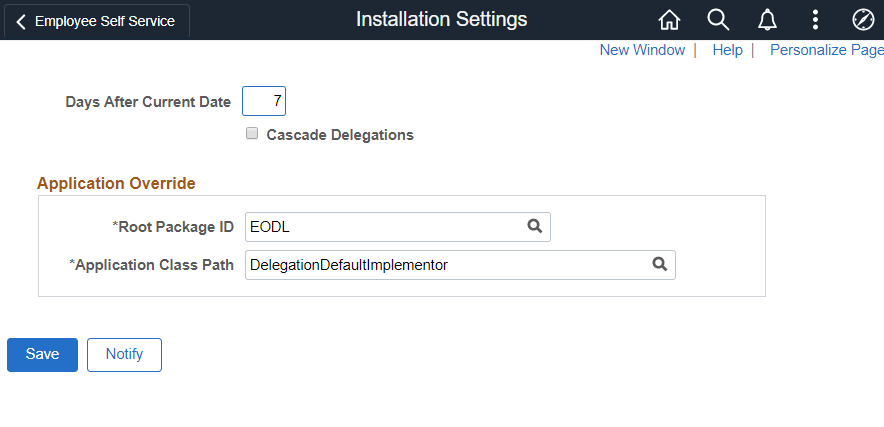Click the Installation Settings page title
The height and width of the screenshot is (427, 884).
441,20
